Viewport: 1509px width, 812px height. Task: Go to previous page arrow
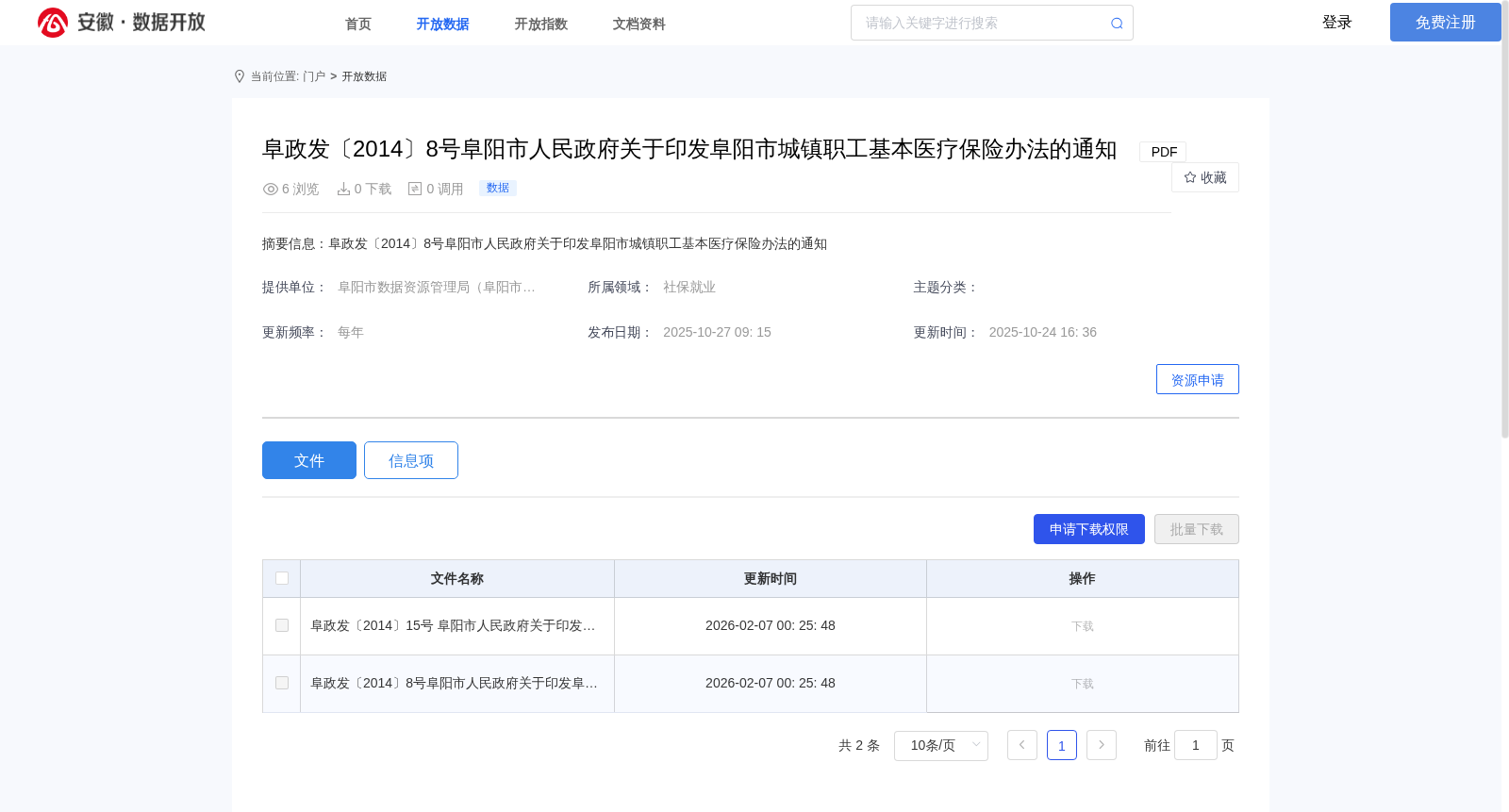click(x=1022, y=745)
